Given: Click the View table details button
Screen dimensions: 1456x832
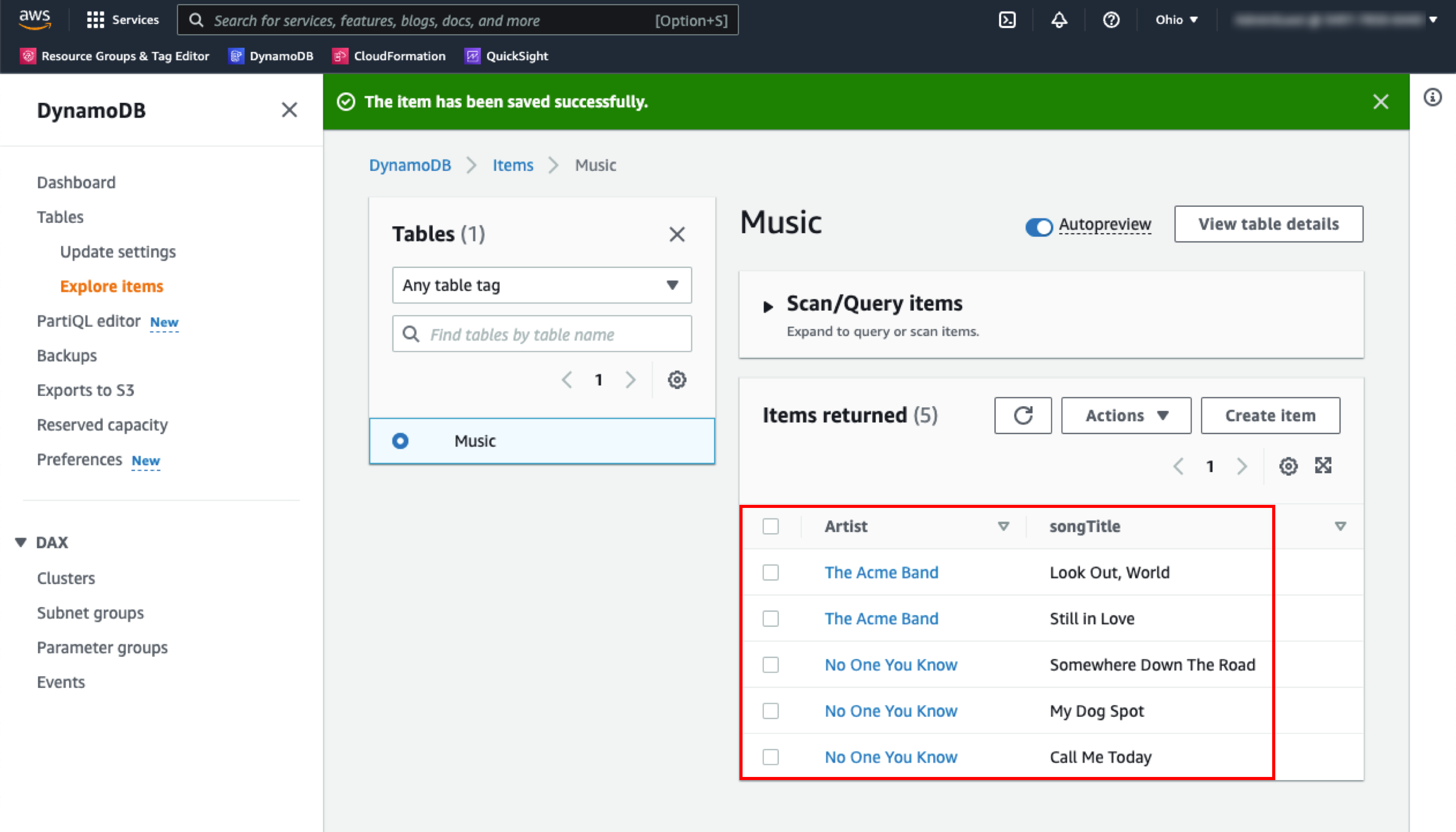Looking at the screenshot, I should [1268, 224].
